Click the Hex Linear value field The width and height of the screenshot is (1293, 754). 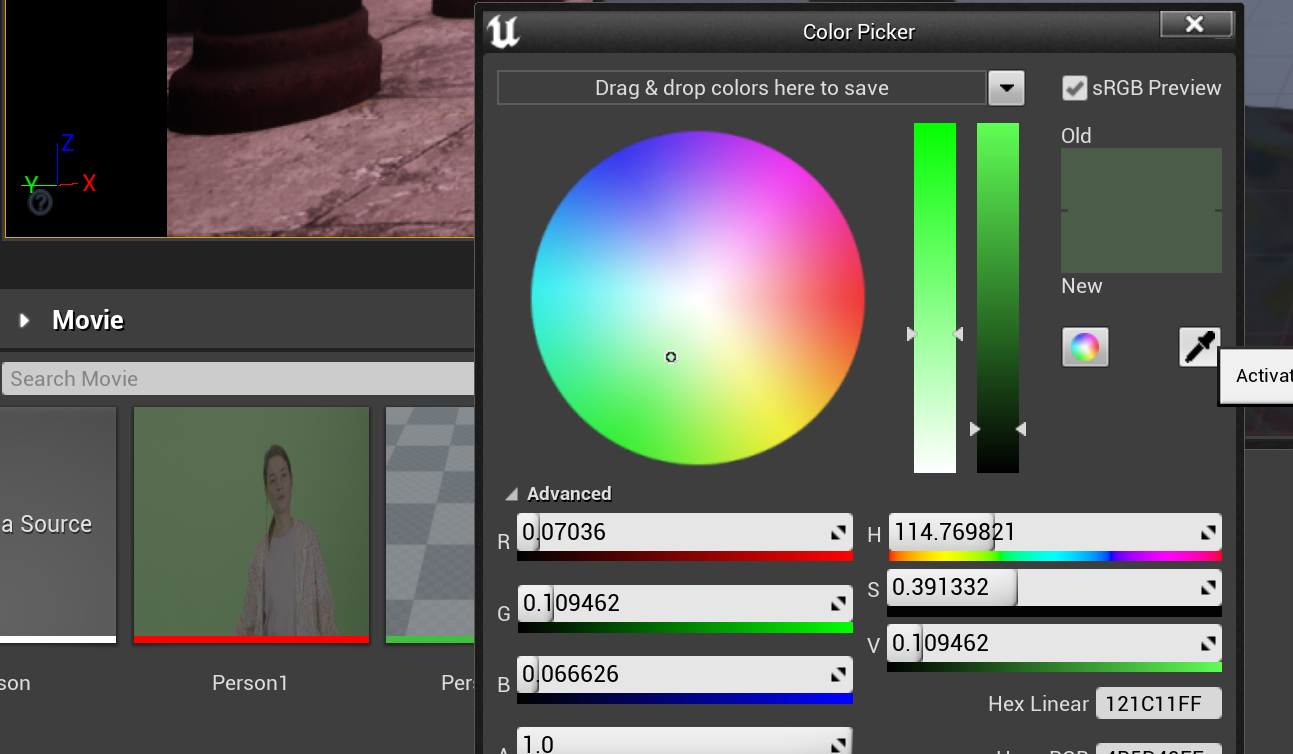(x=1159, y=704)
